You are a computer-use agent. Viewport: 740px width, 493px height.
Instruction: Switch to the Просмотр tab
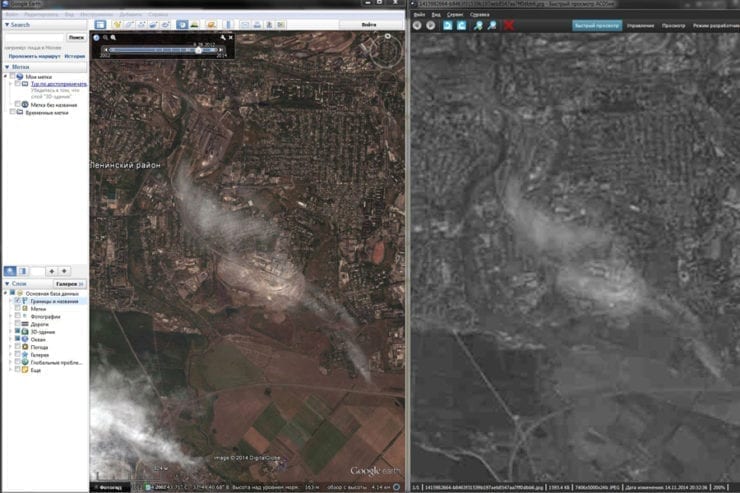coord(673,25)
